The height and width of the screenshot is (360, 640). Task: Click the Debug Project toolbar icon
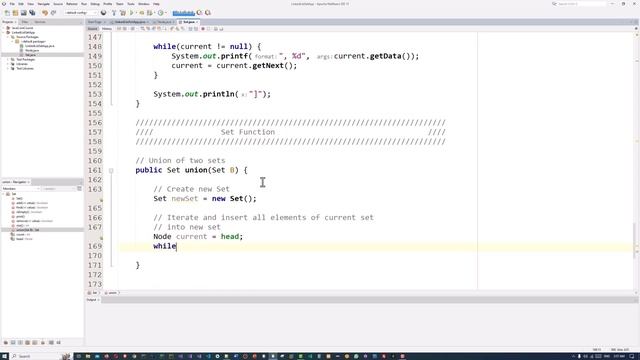(x=141, y=13)
